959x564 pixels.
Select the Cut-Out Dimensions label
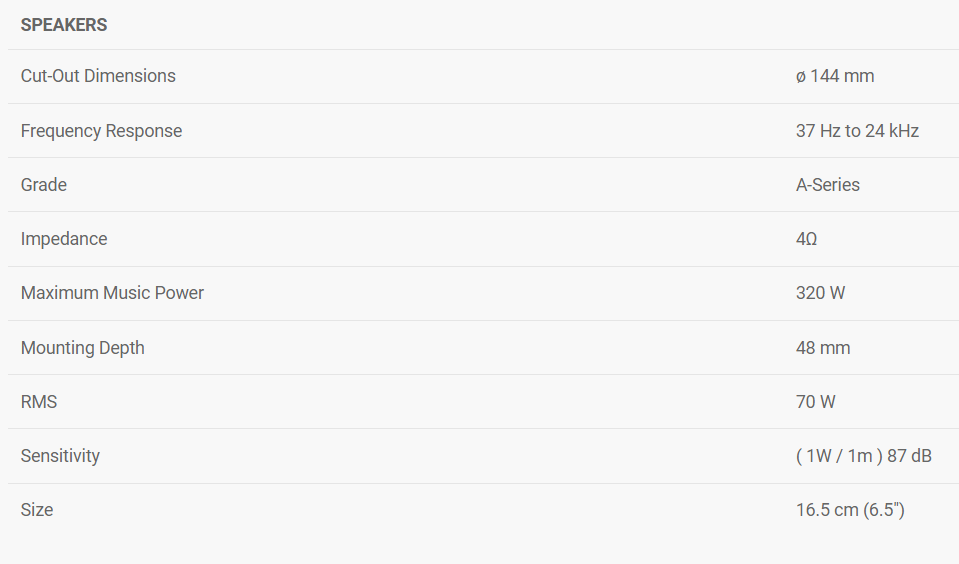point(98,76)
